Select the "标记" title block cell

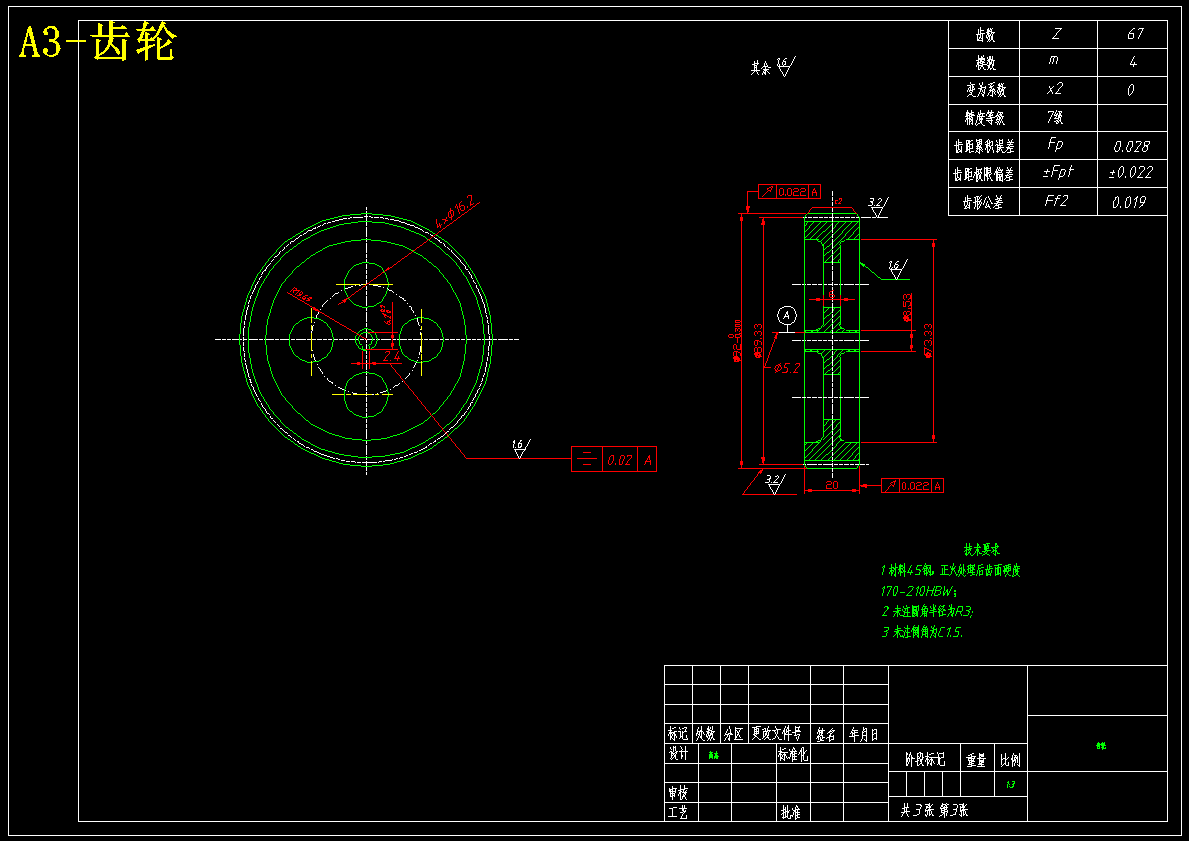click(678, 734)
